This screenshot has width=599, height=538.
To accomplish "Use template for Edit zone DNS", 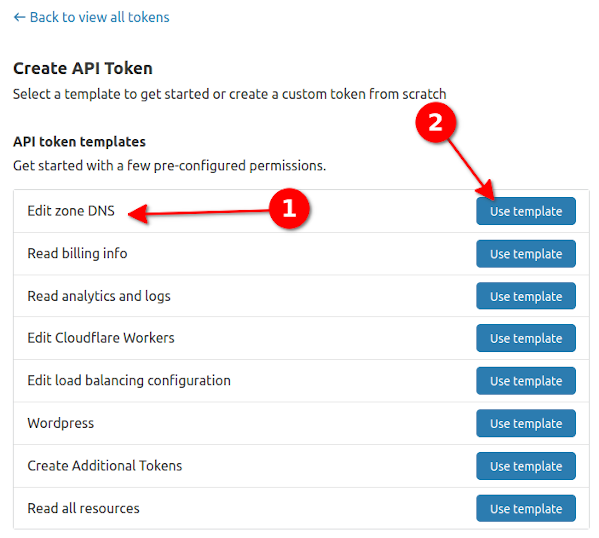I will pyautogui.click(x=526, y=211).
